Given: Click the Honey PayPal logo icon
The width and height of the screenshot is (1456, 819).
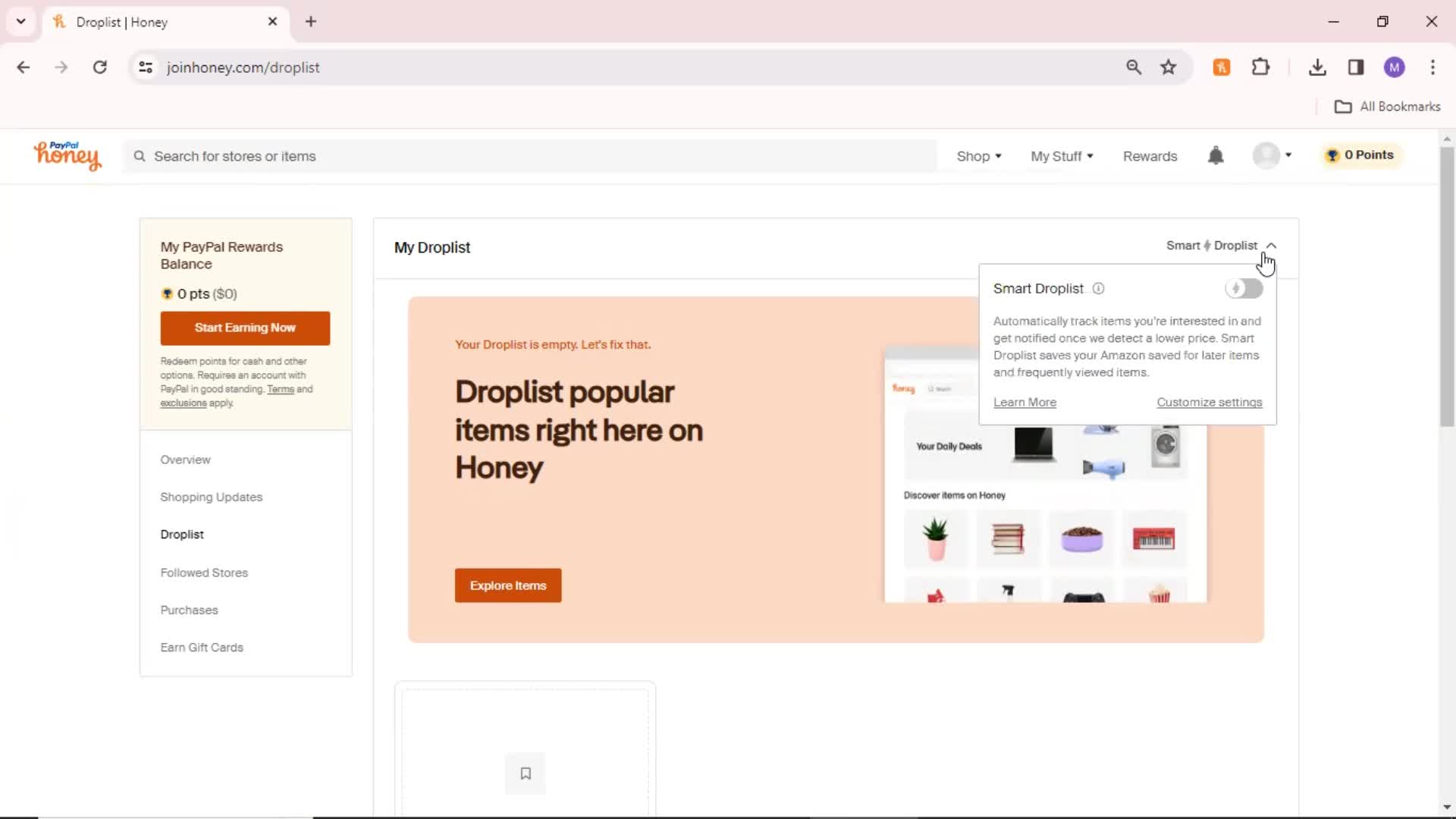Looking at the screenshot, I should (65, 155).
